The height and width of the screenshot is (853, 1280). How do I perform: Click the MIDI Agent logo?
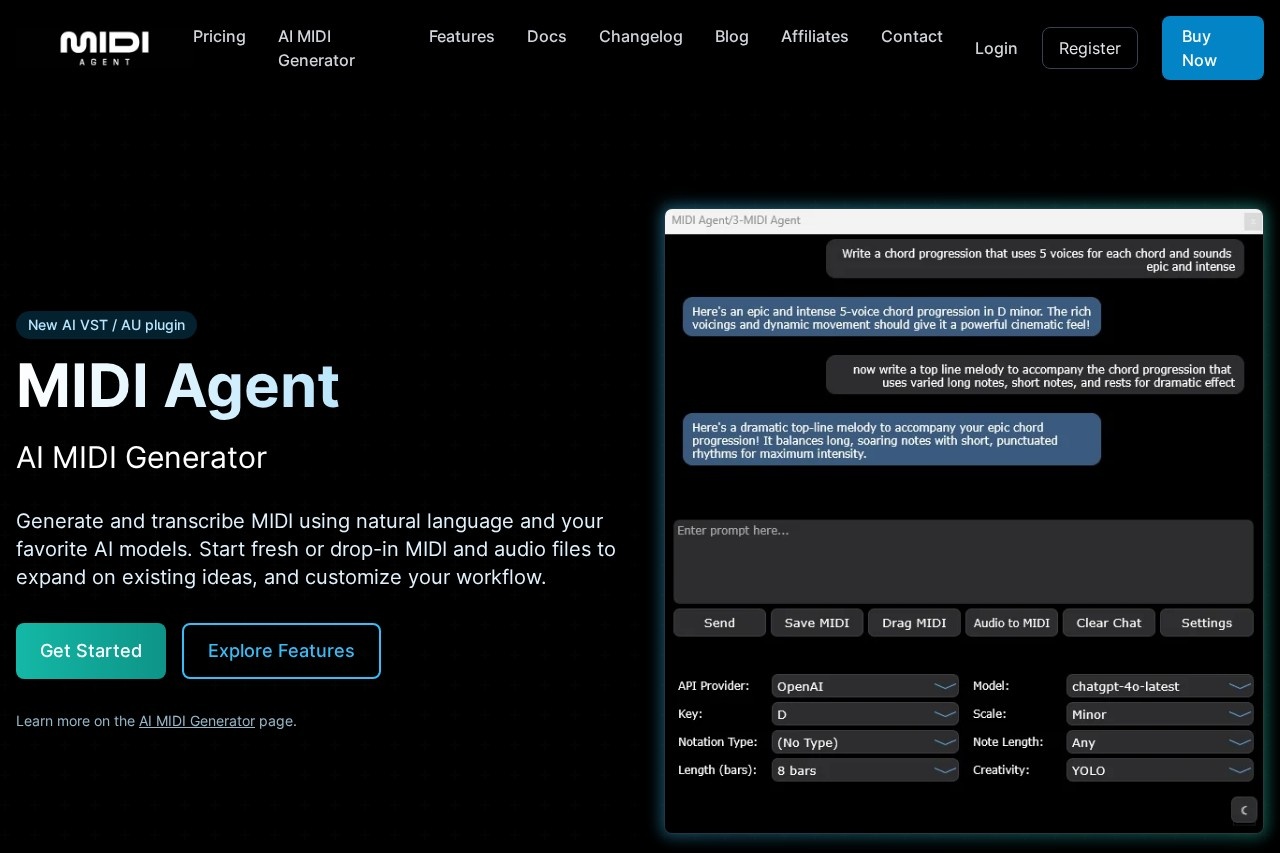tap(104, 47)
